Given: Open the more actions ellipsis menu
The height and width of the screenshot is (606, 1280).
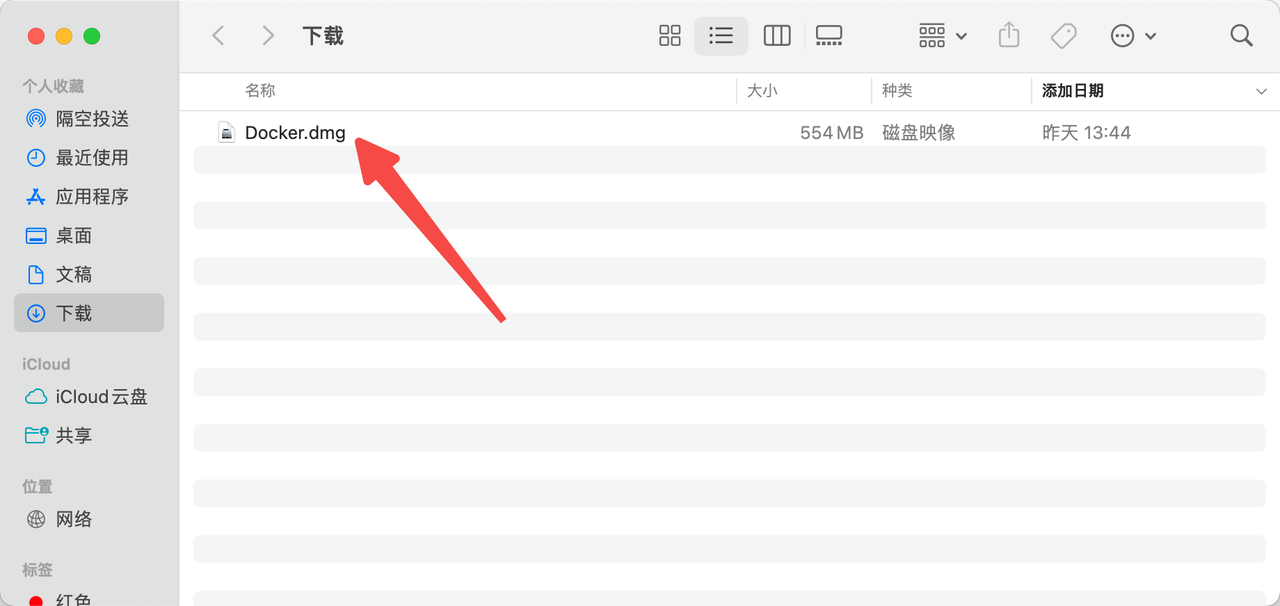Looking at the screenshot, I should tap(1133, 36).
